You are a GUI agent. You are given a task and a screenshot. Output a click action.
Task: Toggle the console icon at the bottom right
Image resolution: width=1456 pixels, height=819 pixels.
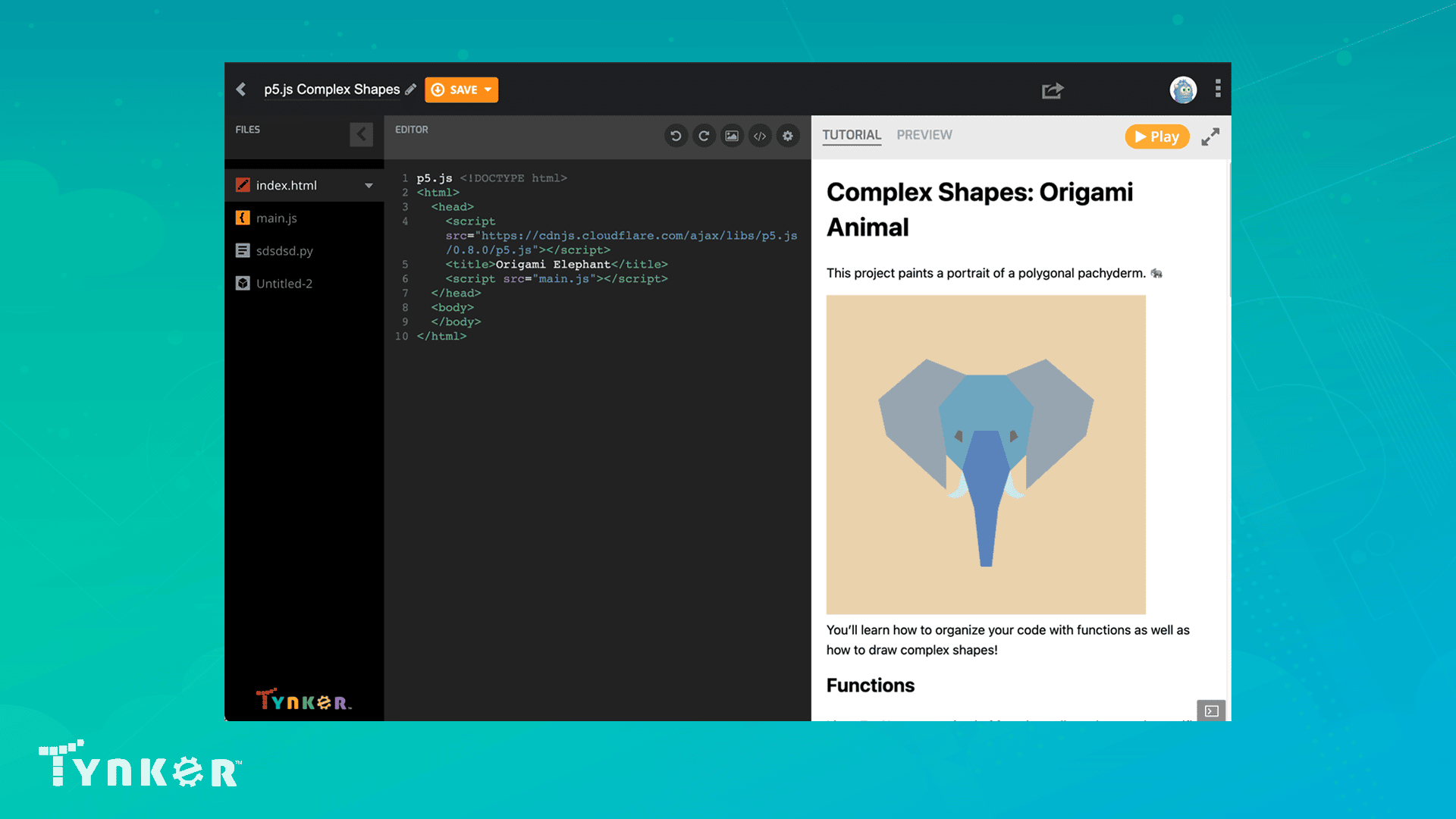click(1211, 711)
